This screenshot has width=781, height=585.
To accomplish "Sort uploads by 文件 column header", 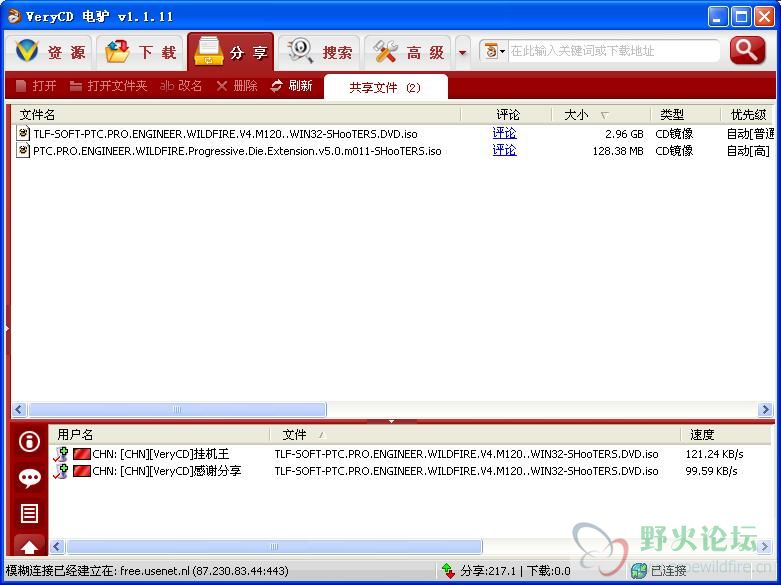I will point(475,435).
